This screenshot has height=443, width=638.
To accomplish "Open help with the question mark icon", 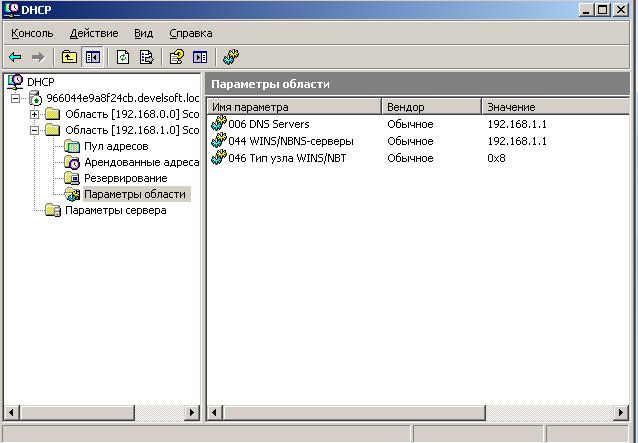I will click(x=177, y=57).
